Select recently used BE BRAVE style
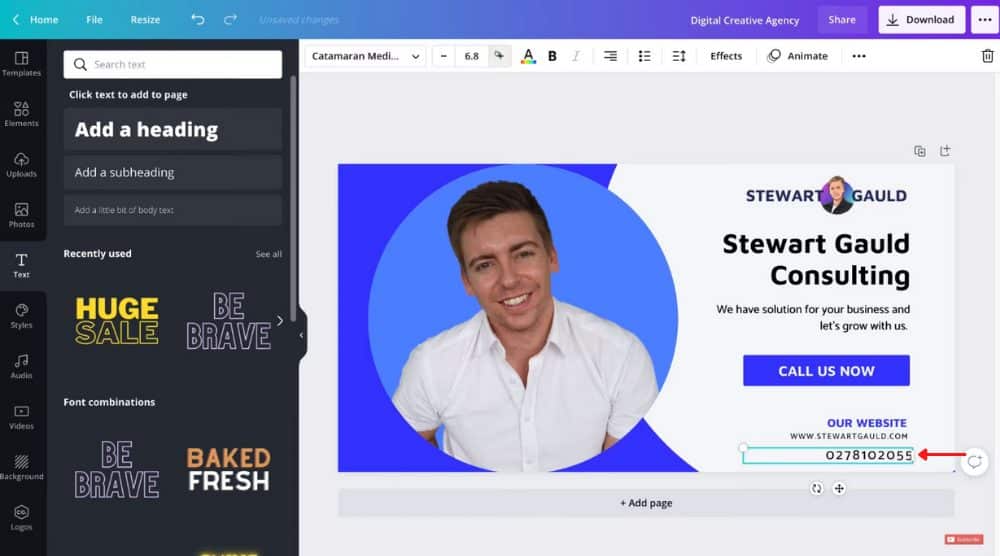Viewport: 1000px width, 556px height. coord(228,321)
